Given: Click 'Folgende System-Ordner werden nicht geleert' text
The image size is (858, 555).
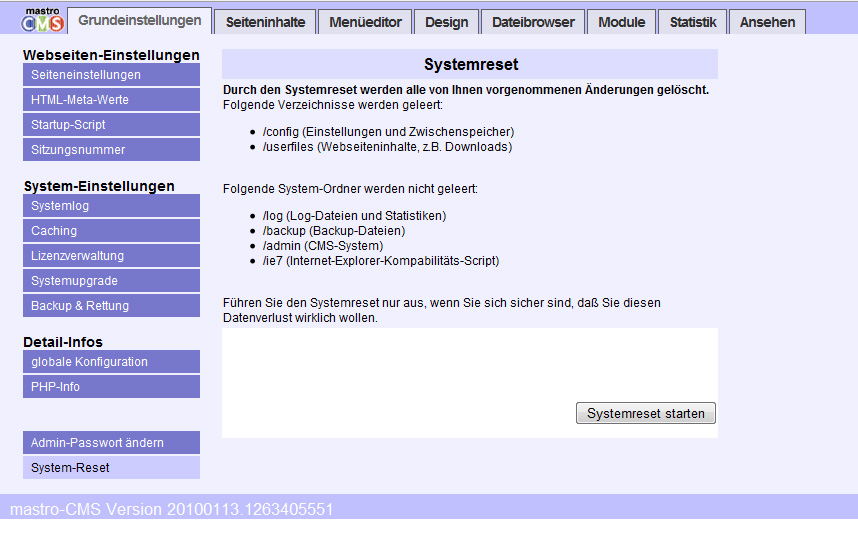Looking at the screenshot, I should click(350, 189).
